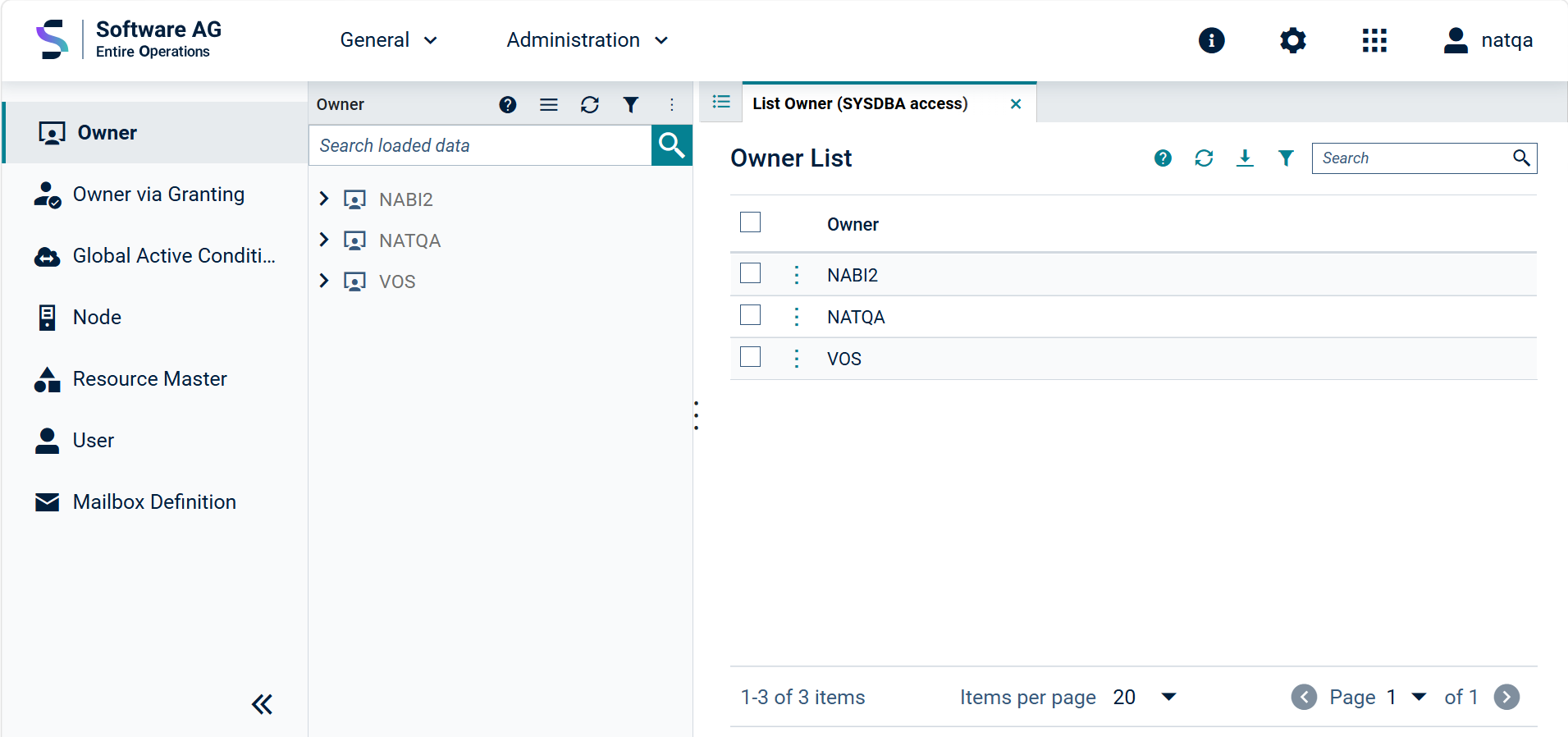Open Resource Master in sidebar
The height and width of the screenshot is (737, 1568).
(155, 379)
